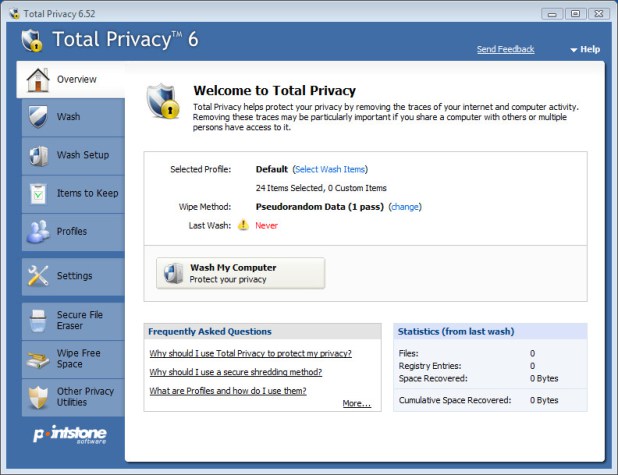
Task: Click the Select Wash Items link
Action: 330,169
